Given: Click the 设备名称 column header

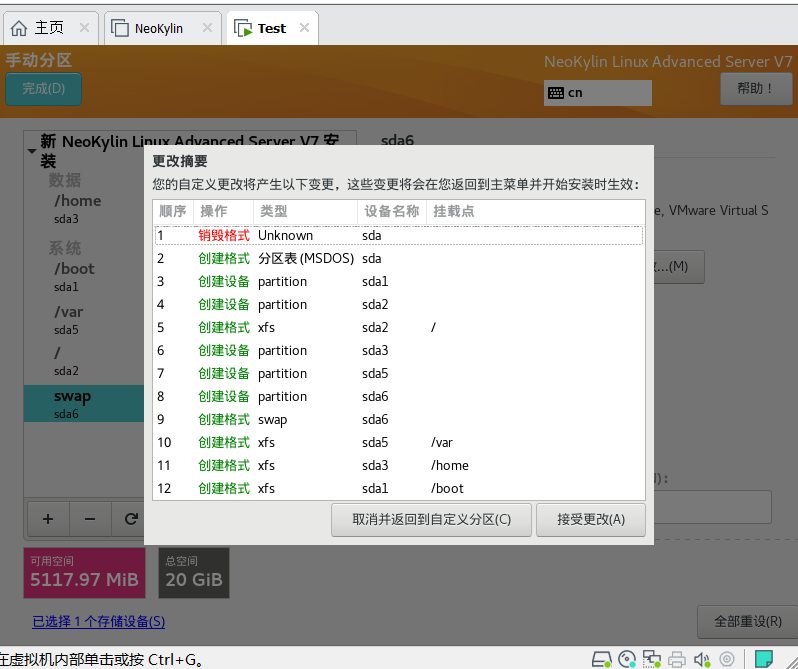Looking at the screenshot, I should tap(392, 211).
